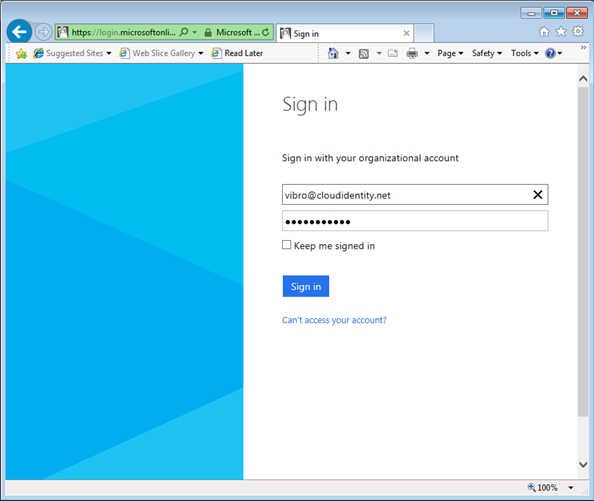Image resolution: width=594 pixels, height=501 pixels.
Task: Click the printer icon in command bar
Action: click(x=412, y=53)
